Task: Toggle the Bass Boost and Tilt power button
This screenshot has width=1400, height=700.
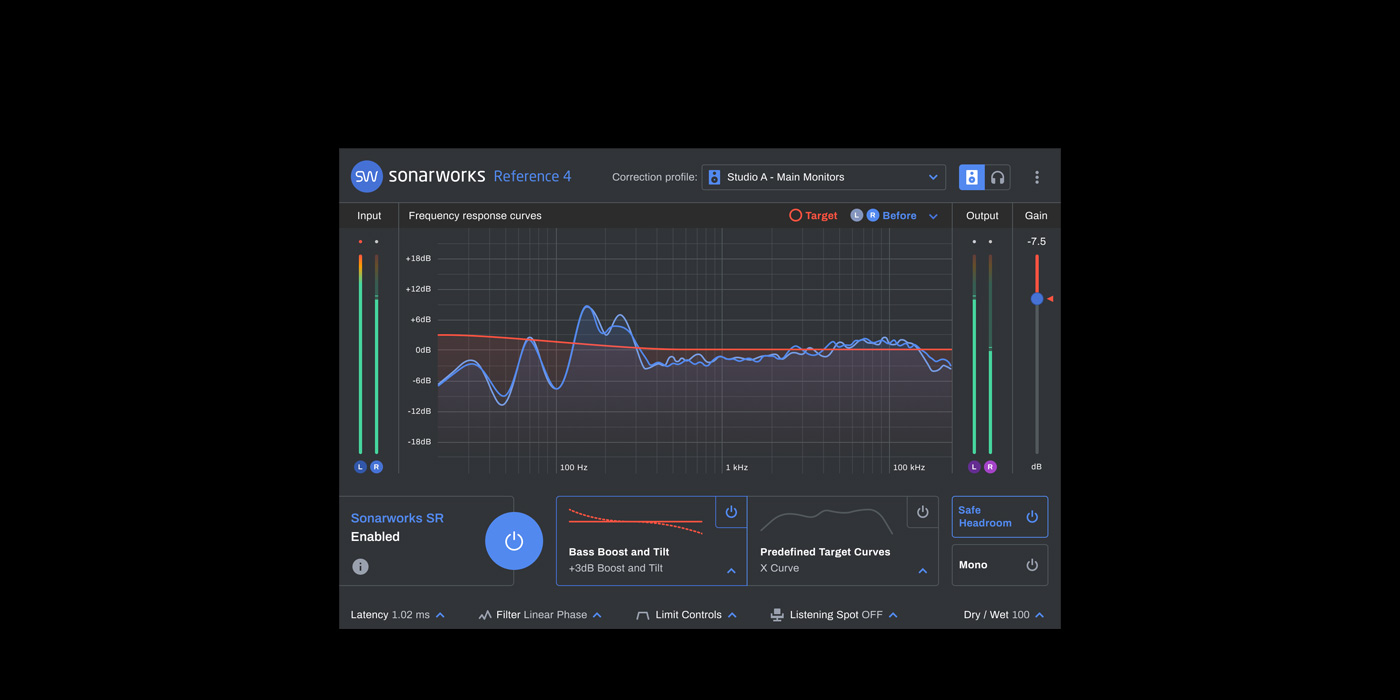Action: click(x=731, y=512)
